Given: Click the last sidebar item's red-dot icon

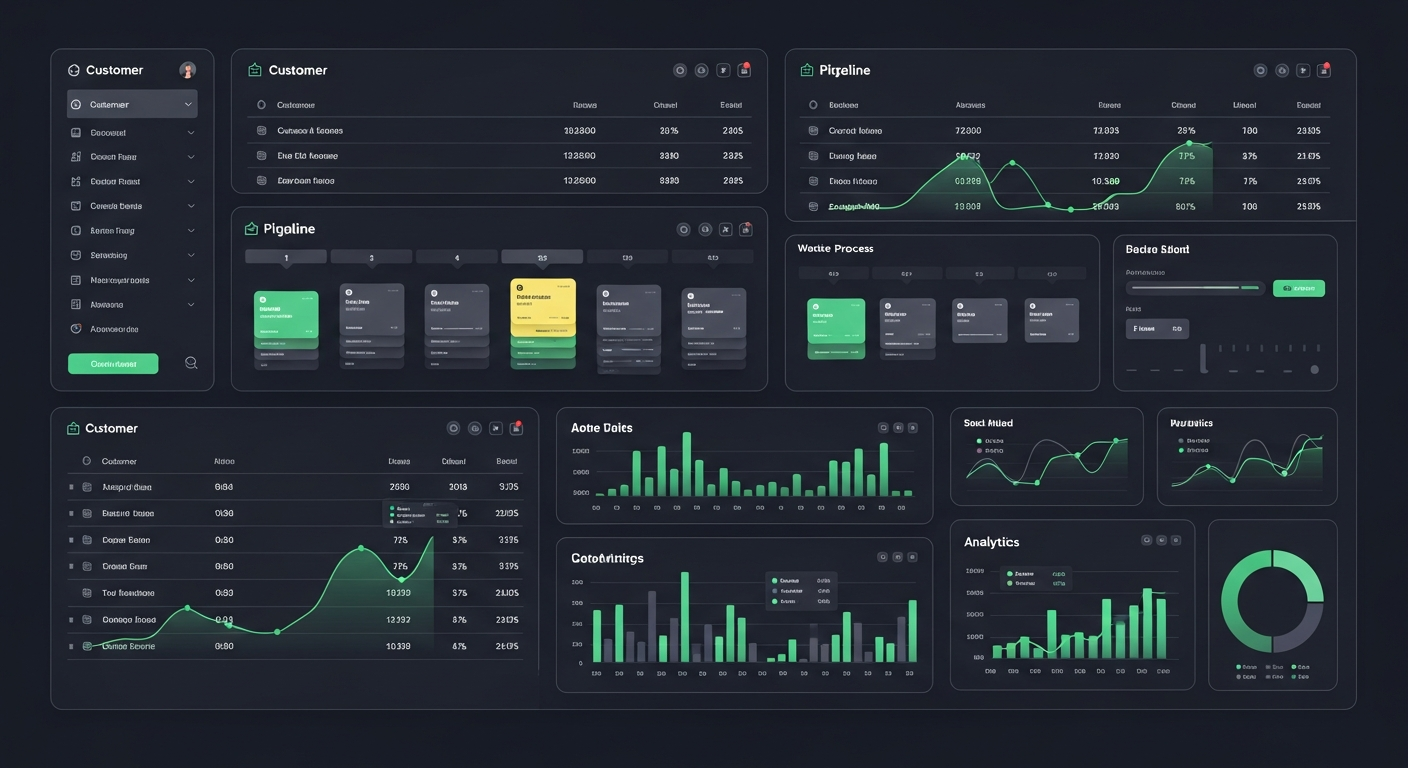Looking at the screenshot, I should click(x=76, y=328).
